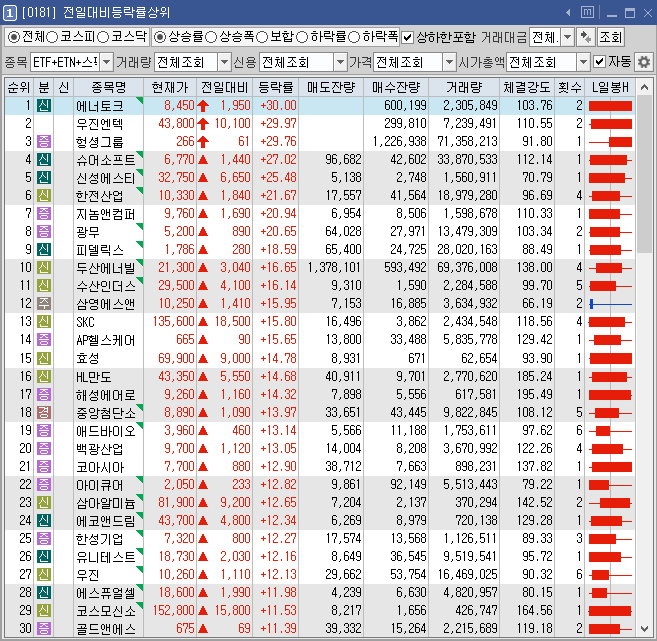Open stock 우진엔텍
This screenshot has height=641, width=657.
point(100,124)
